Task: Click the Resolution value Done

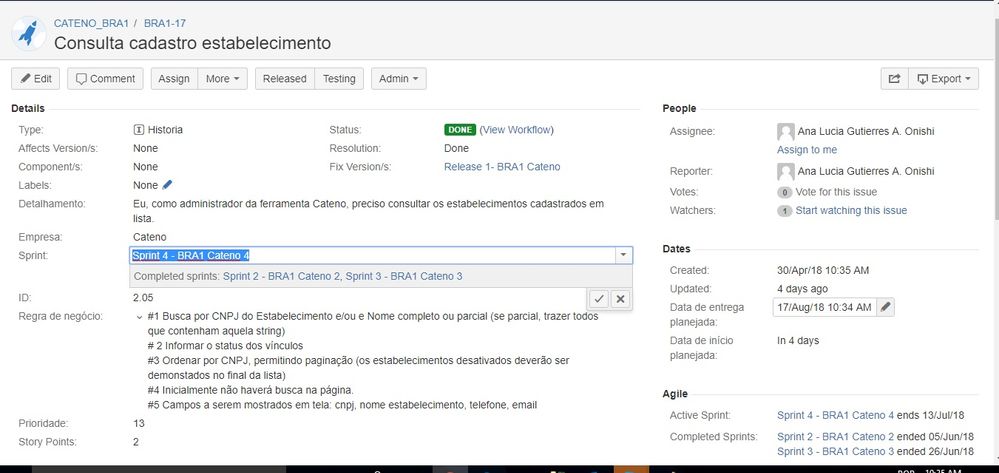Action: coord(456,149)
